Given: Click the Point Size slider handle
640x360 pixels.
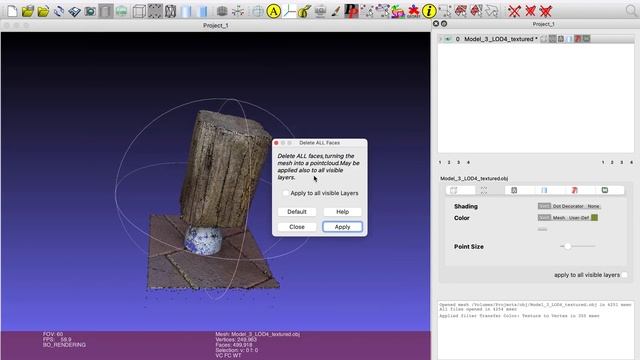Looking at the screenshot, I should [567, 246].
